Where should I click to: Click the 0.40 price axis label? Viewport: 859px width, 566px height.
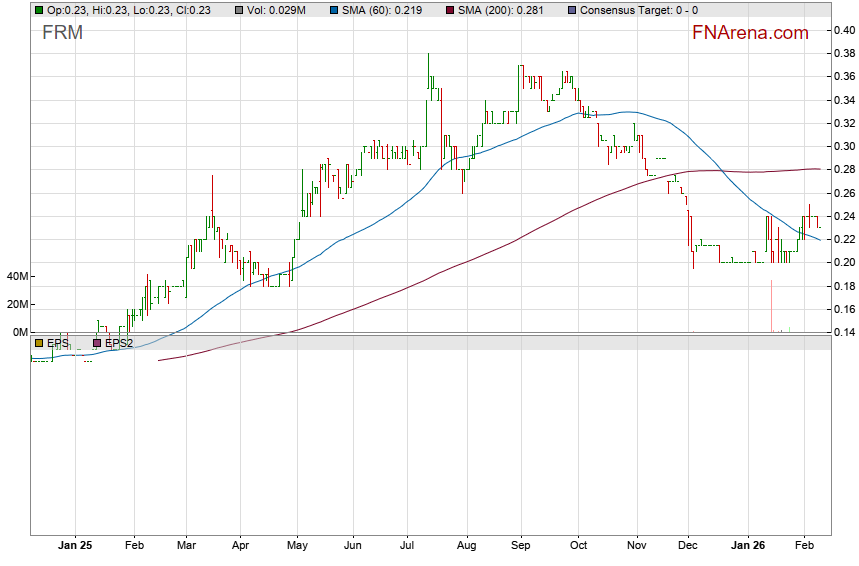[843, 30]
